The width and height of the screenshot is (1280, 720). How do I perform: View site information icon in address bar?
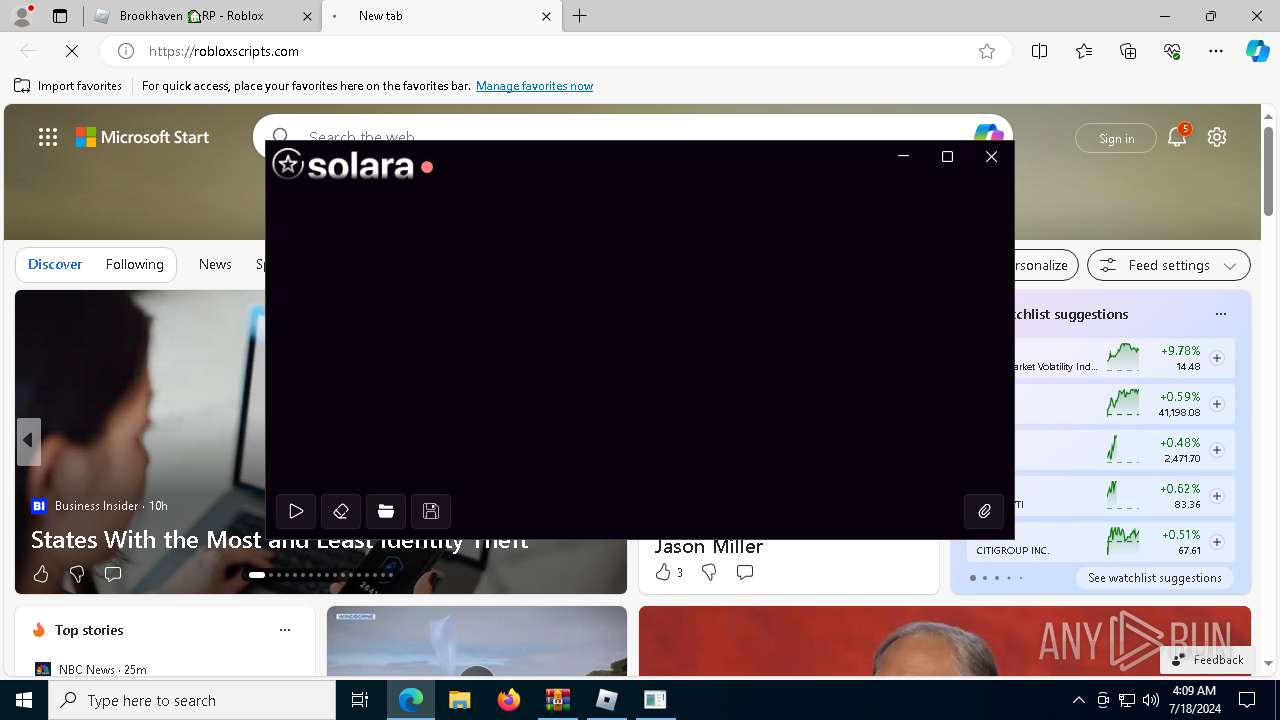[x=126, y=51]
